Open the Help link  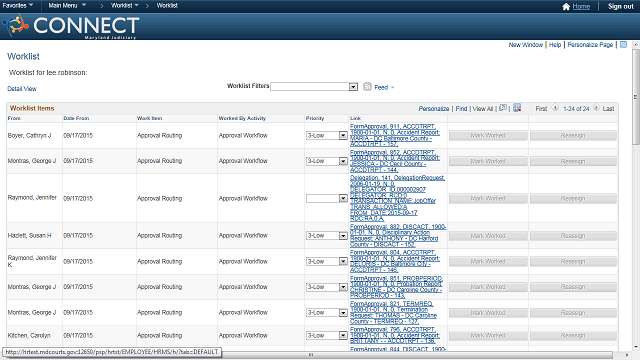(555, 45)
